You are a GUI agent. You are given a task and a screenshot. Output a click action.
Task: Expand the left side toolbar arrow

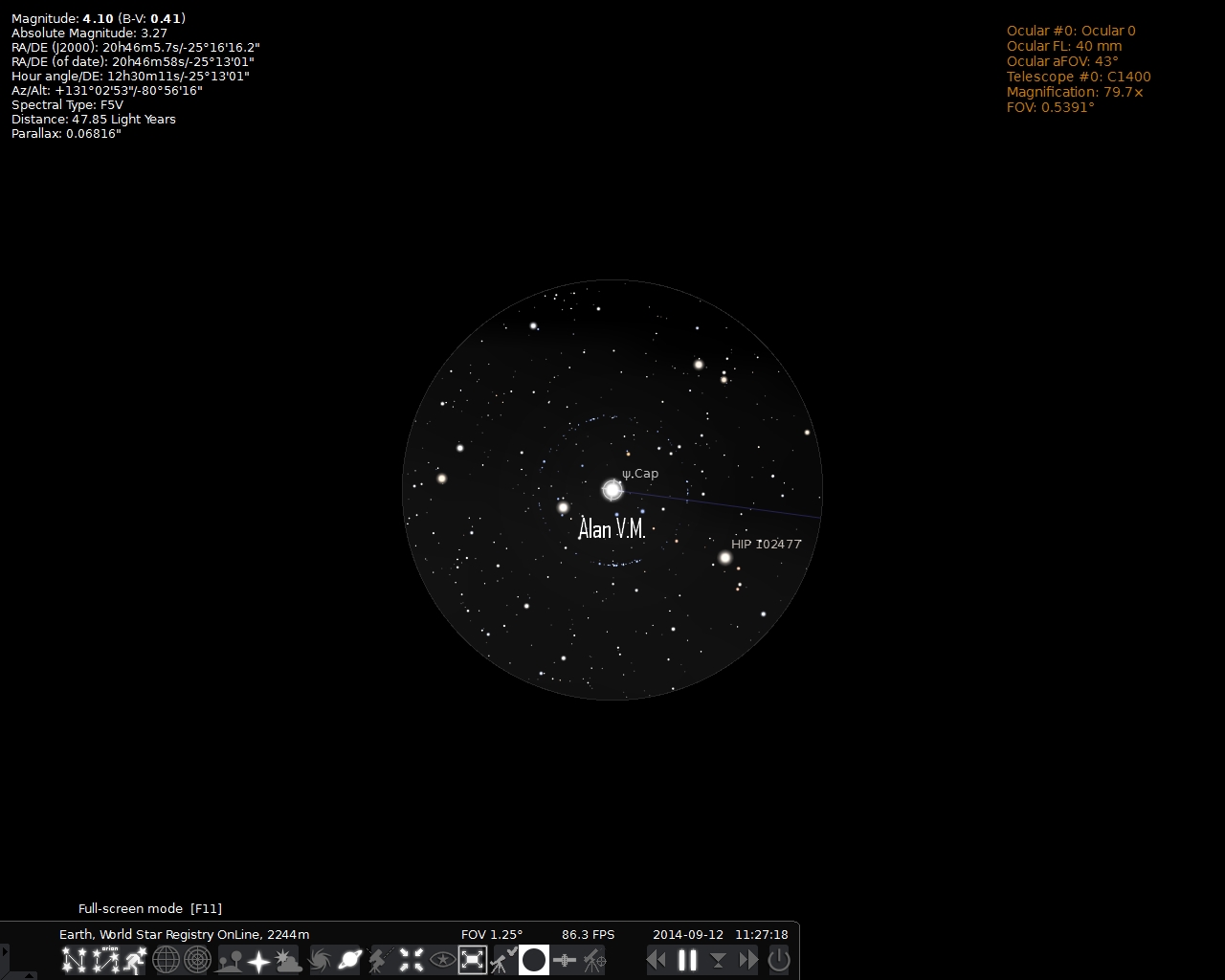[4, 953]
